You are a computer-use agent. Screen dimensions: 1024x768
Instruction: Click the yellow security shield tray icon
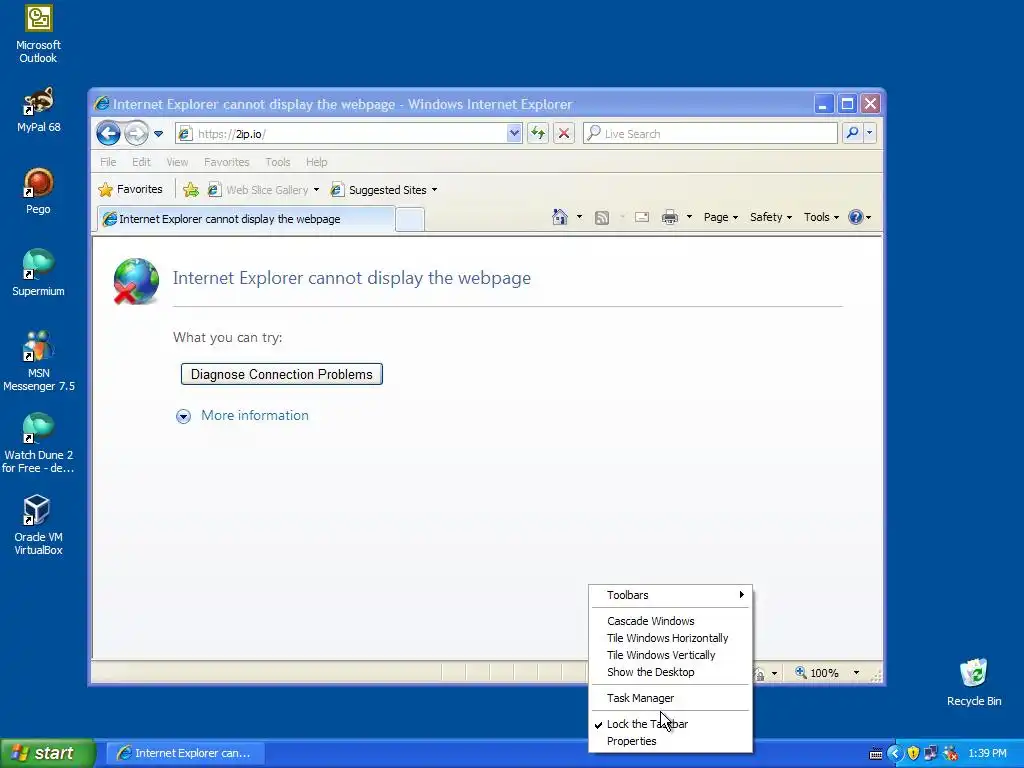click(x=913, y=754)
